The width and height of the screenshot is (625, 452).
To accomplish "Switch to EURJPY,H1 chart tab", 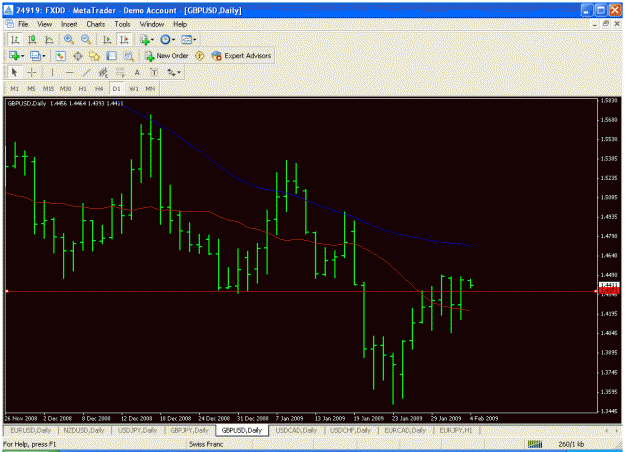I will [x=456, y=430].
